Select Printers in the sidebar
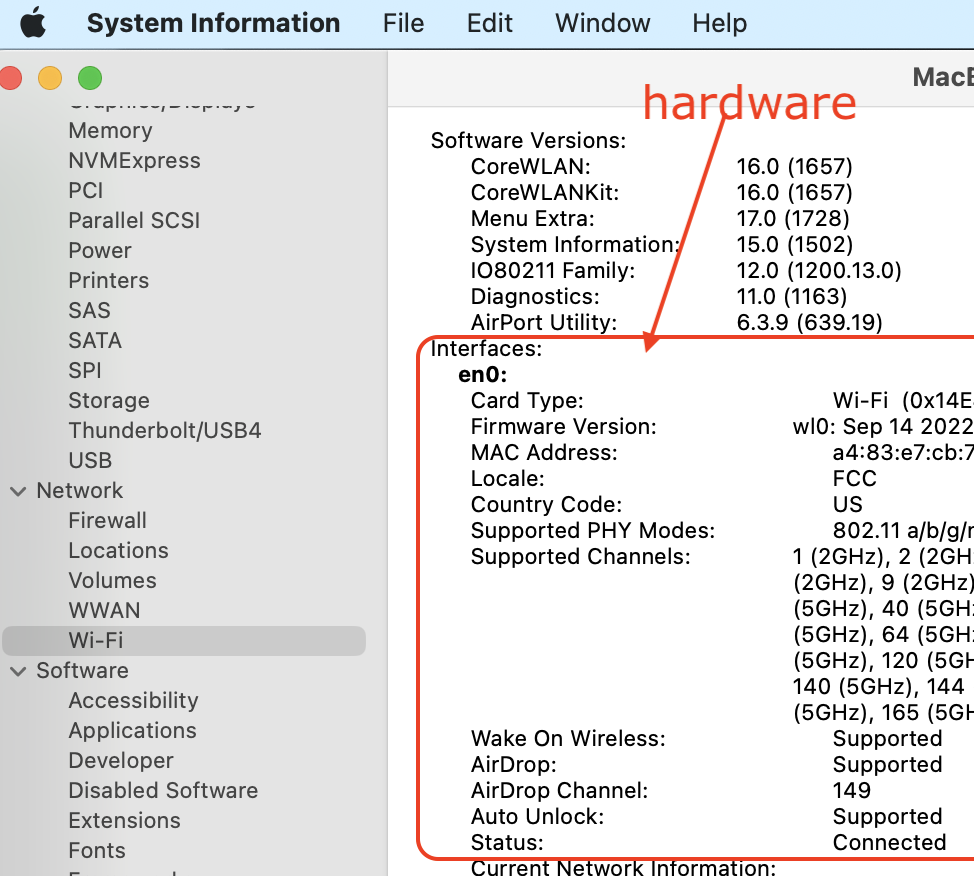The image size is (974, 876). coord(108,280)
